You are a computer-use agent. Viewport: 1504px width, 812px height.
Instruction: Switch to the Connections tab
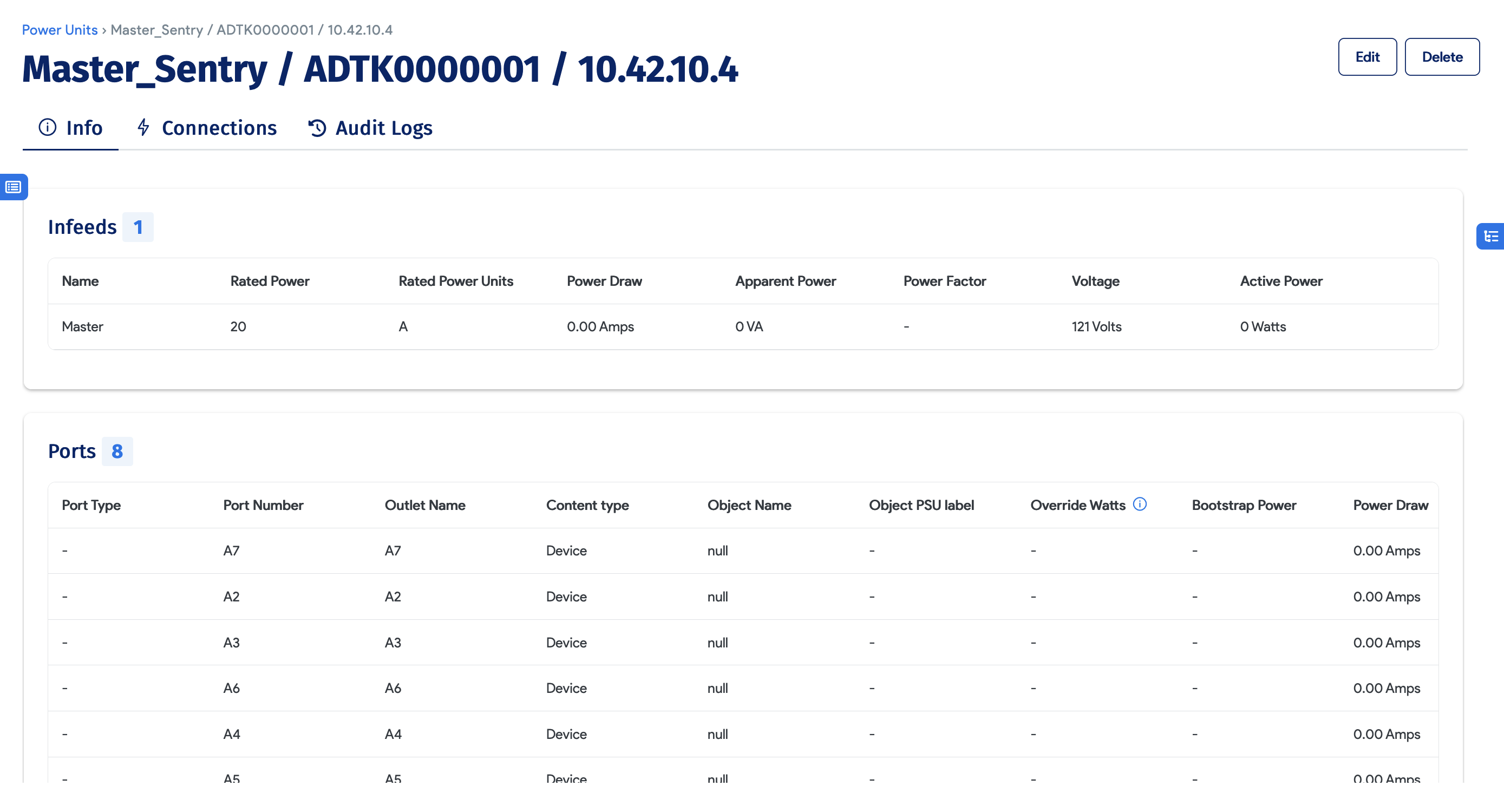pyautogui.click(x=218, y=128)
